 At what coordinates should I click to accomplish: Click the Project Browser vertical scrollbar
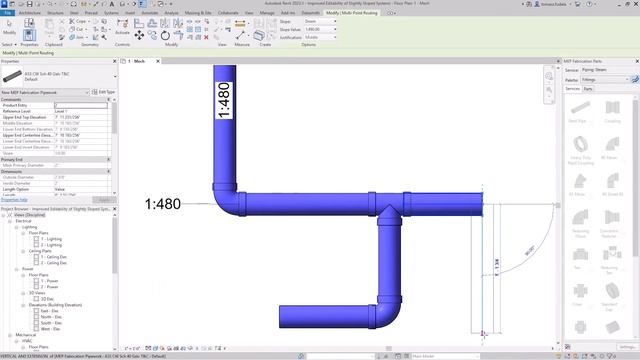point(115,245)
